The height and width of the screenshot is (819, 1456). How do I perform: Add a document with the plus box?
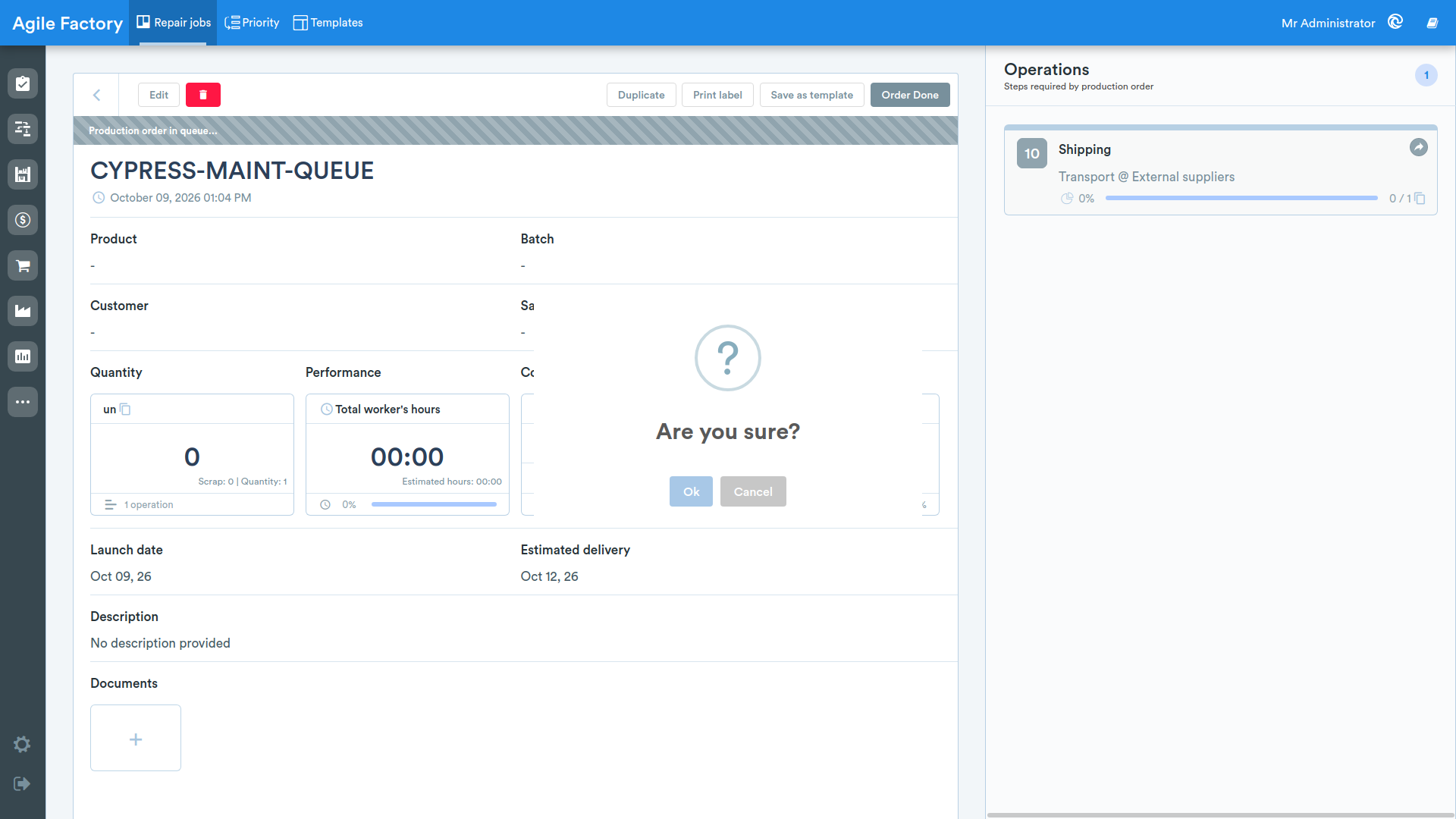pos(136,738)
